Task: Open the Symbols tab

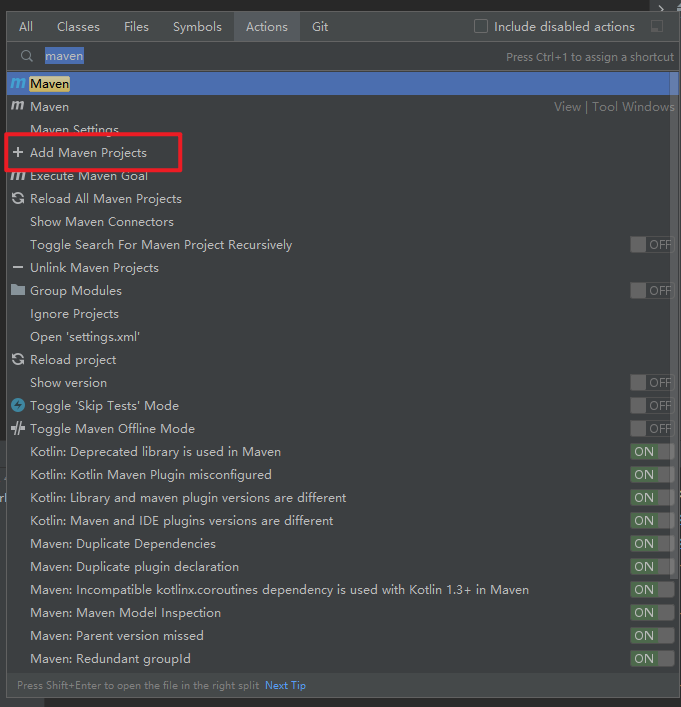Action: click(x=197, y=27)
